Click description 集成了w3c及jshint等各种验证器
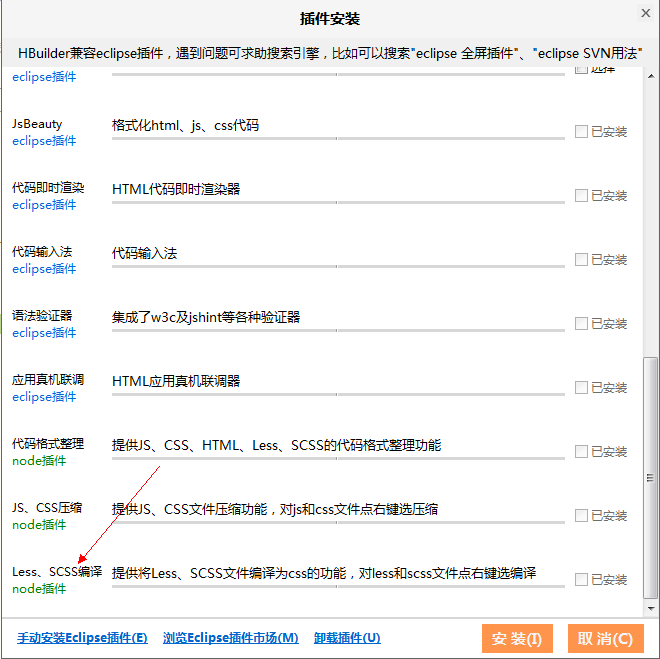Screen dimensions: 660x659 pos(206,317)
